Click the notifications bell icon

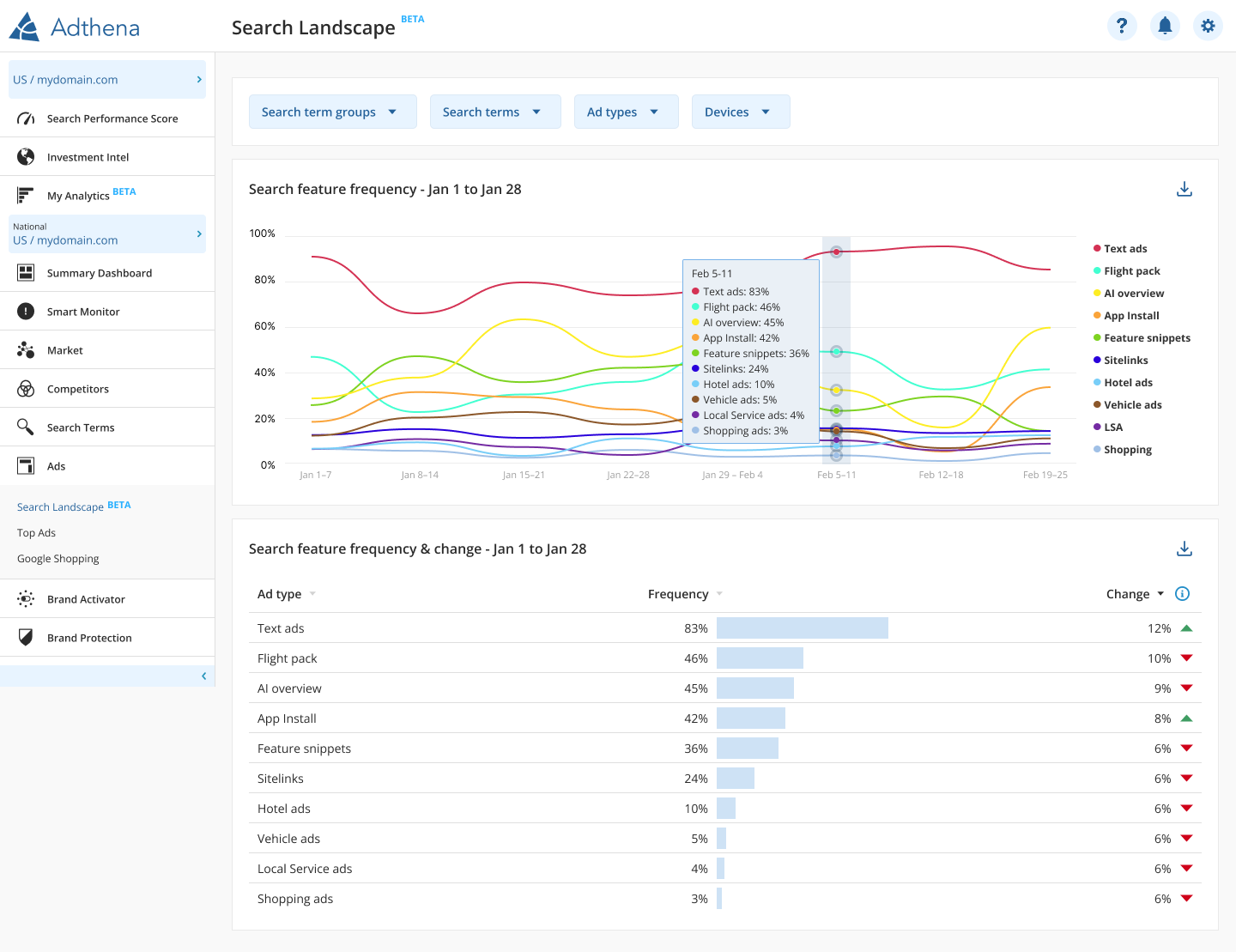coord(1165,26)
